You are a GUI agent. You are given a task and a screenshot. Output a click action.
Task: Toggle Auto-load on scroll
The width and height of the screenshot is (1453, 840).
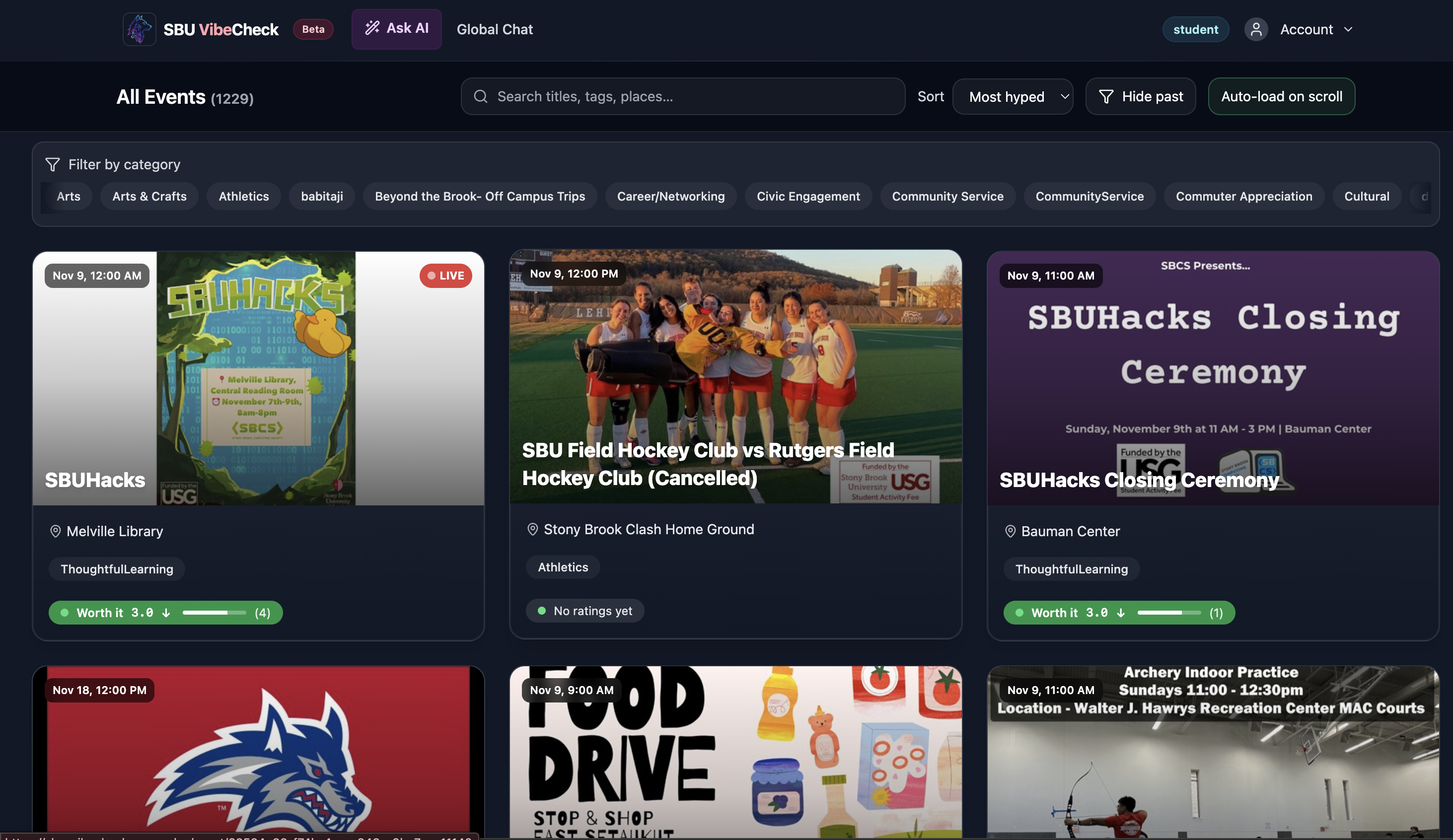[1281, 96]
